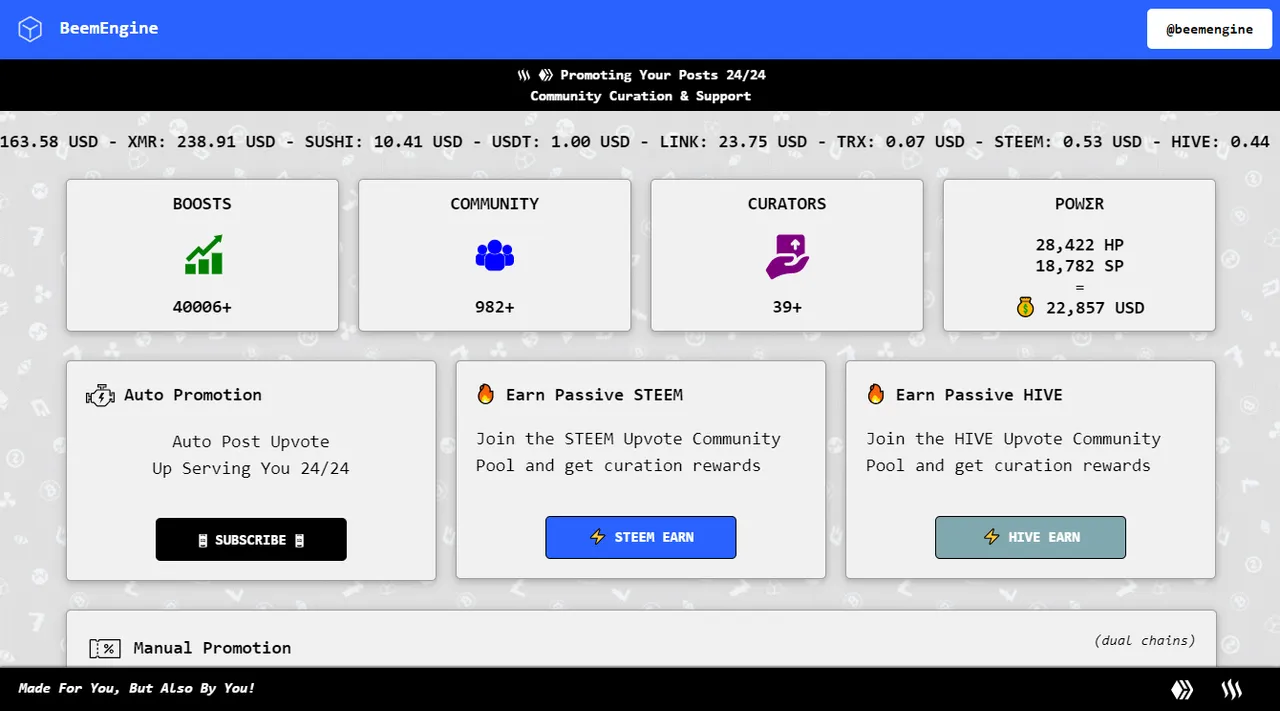Viewport: 1280px width, 711px height.
Task: Click the BeemEngine cube logo icon
Action: [31, 29]
